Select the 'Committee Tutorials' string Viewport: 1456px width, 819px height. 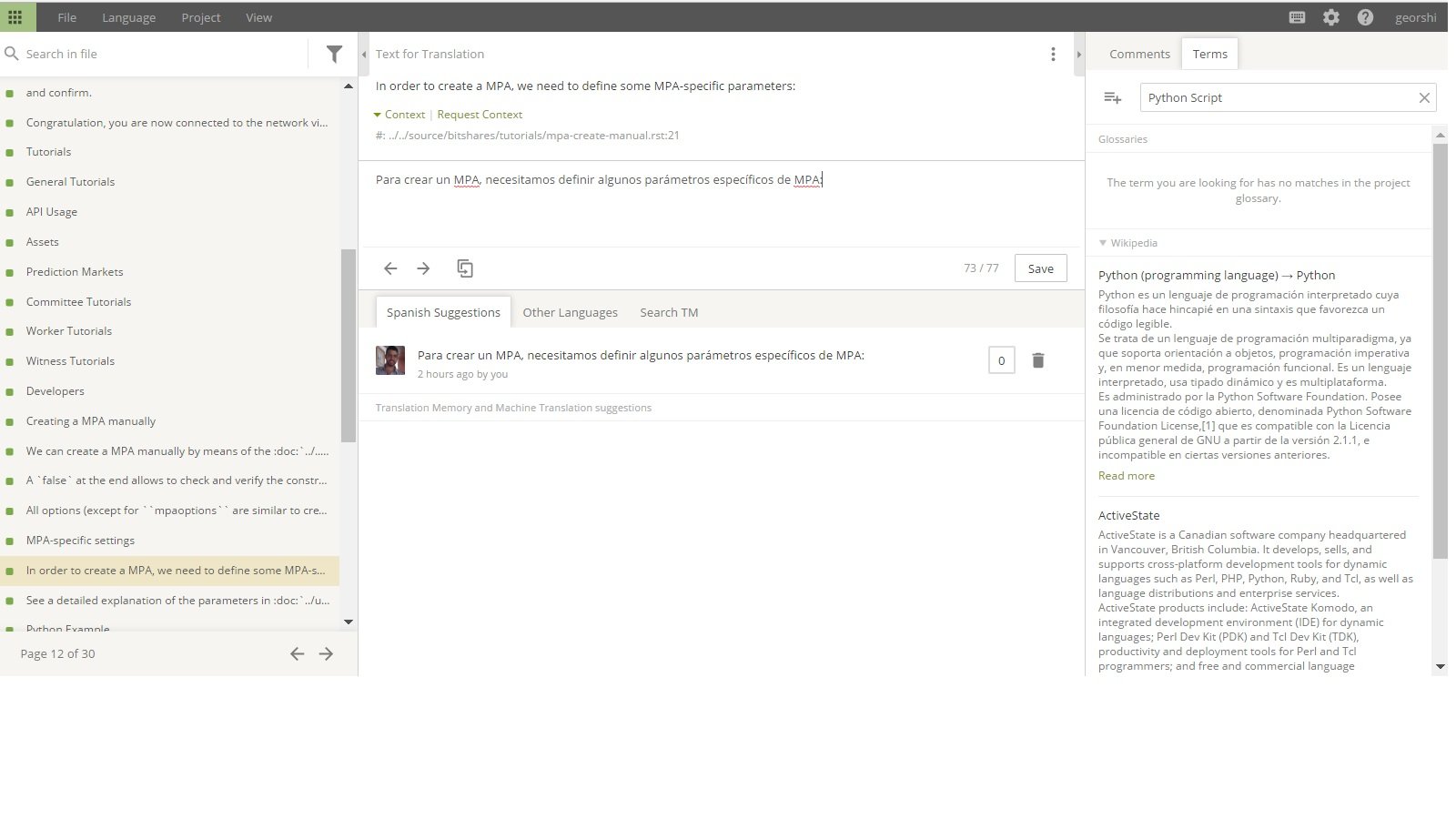pyautogui.click(x=78, y=302)
